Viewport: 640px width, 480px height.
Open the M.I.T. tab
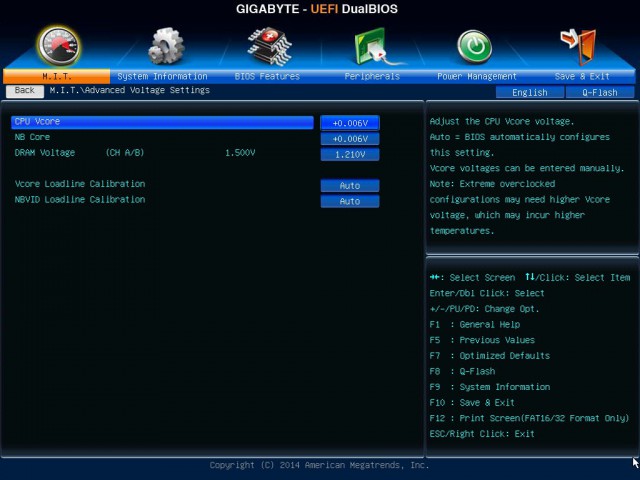coord(56,76)
